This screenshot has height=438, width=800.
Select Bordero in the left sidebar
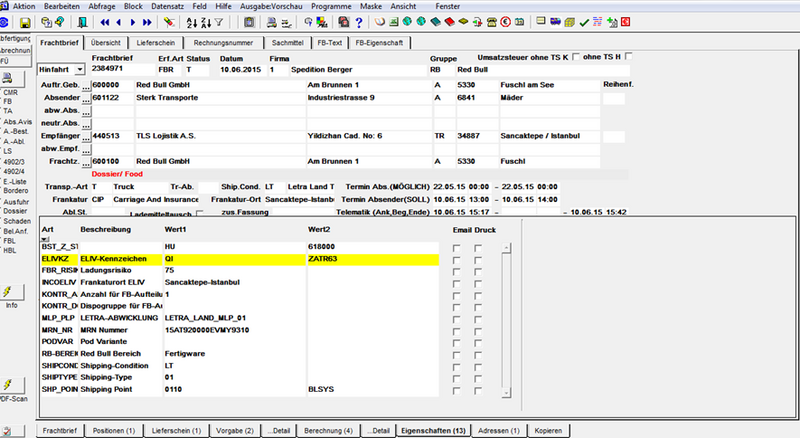16,190
